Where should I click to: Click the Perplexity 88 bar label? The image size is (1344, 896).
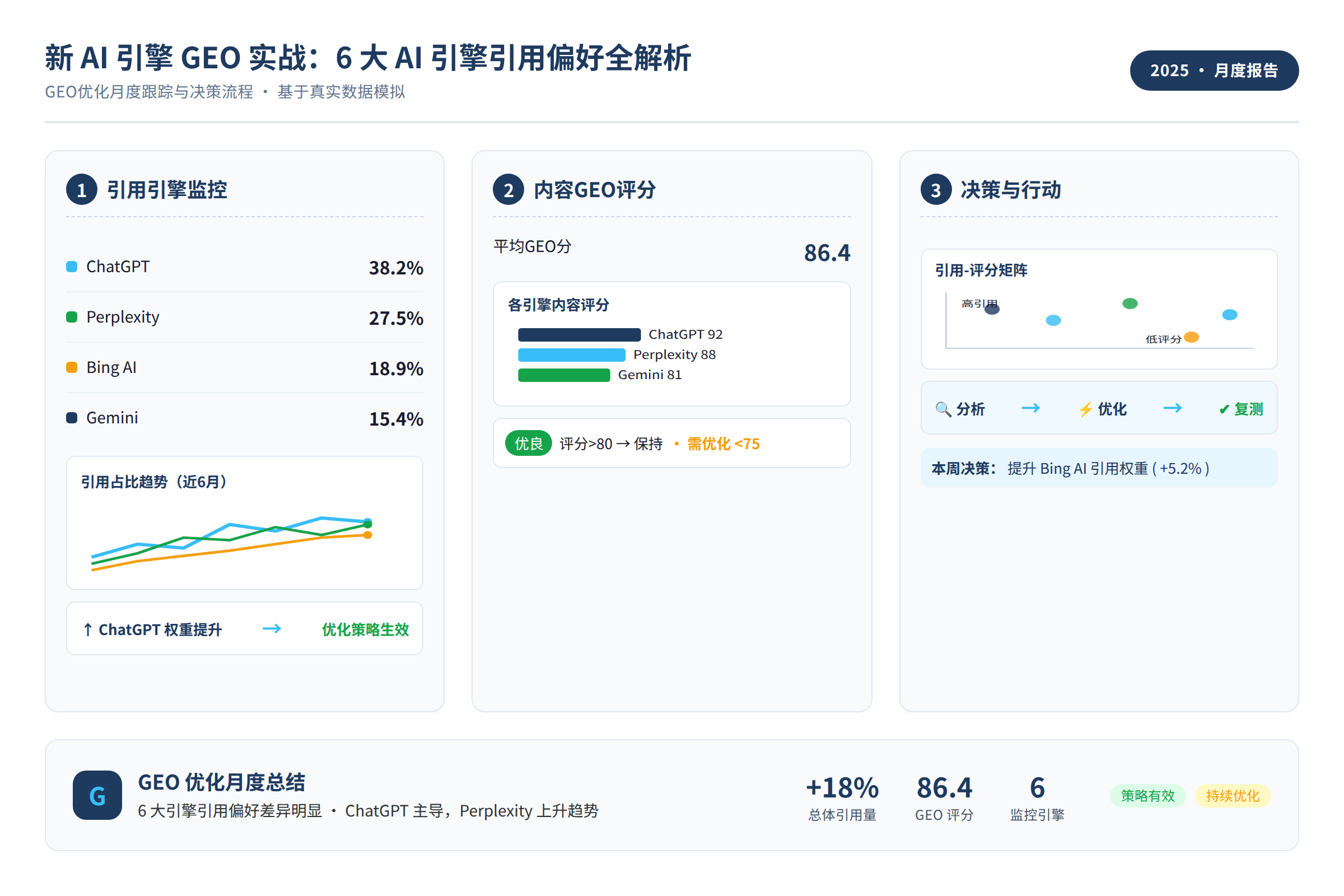[x=674, y=355]
